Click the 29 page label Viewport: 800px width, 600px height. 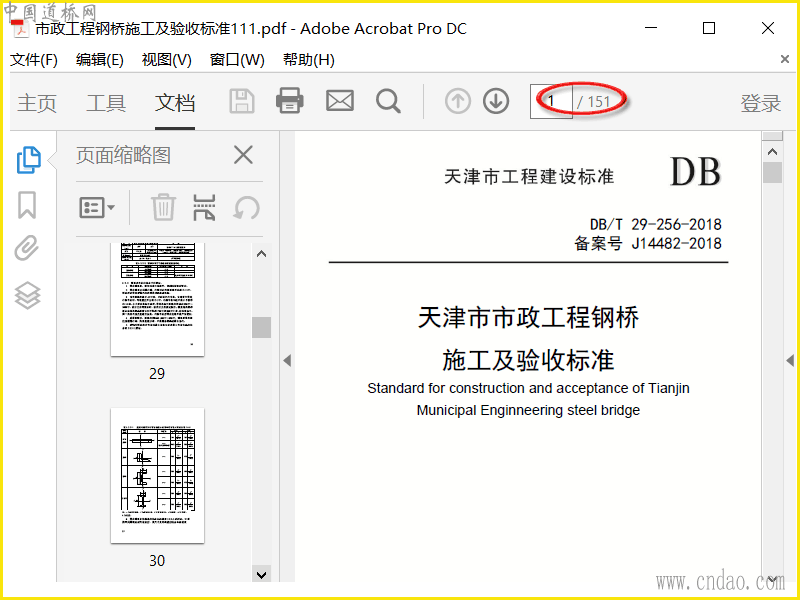pos(157,373)
